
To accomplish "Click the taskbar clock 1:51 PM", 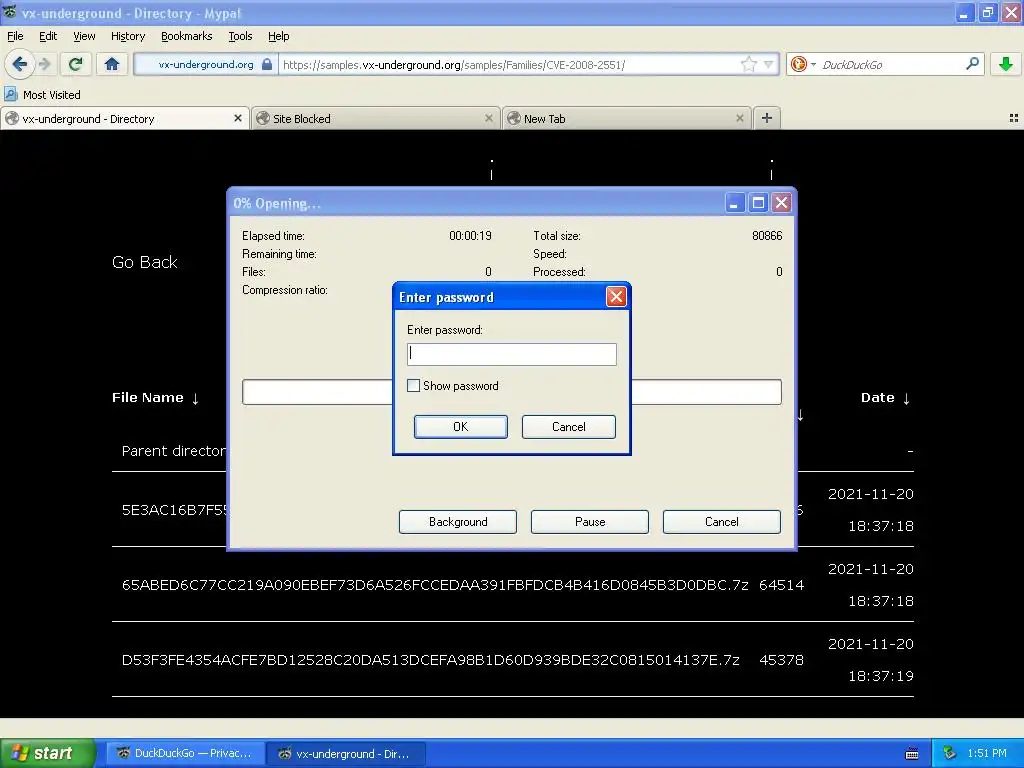I will tap(987, 753).
